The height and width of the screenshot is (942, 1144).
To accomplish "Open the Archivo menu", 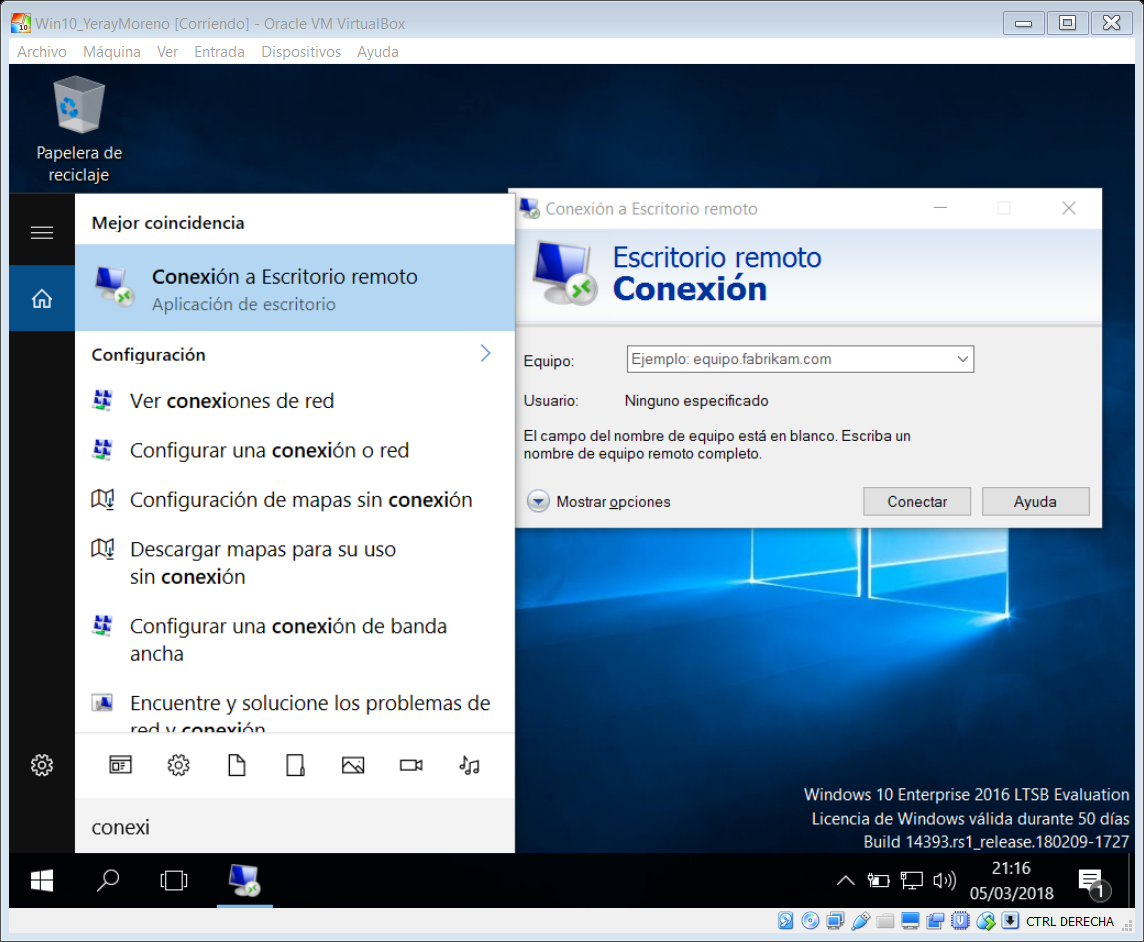I will click(x=42, y=52).
